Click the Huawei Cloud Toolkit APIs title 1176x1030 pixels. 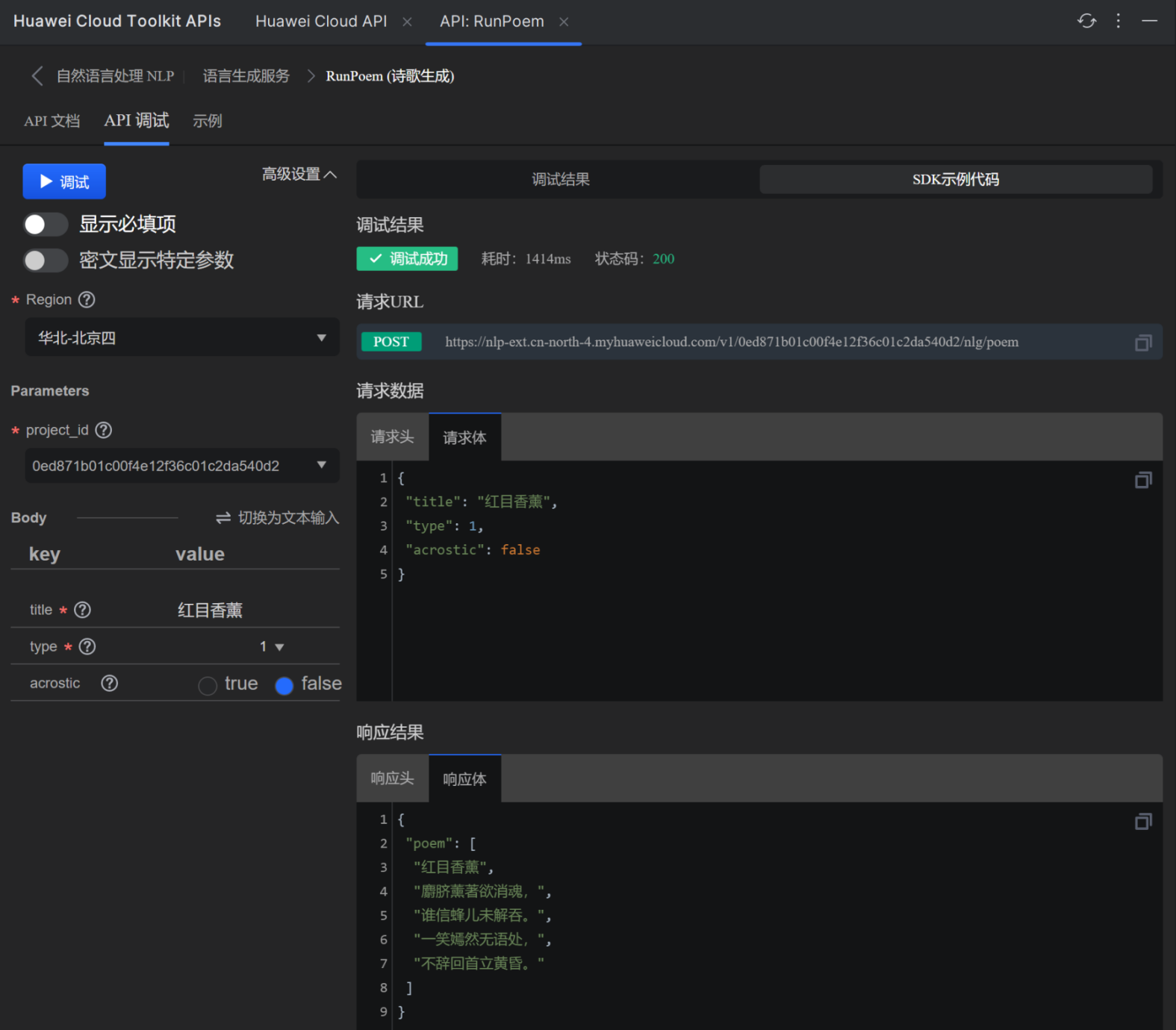pos(117,21)
